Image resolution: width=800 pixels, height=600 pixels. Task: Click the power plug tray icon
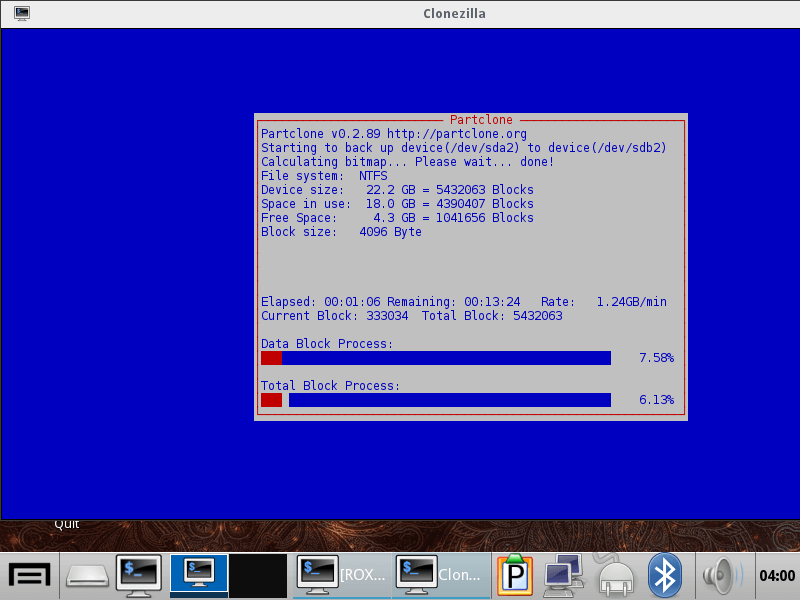tap(616, 577)
